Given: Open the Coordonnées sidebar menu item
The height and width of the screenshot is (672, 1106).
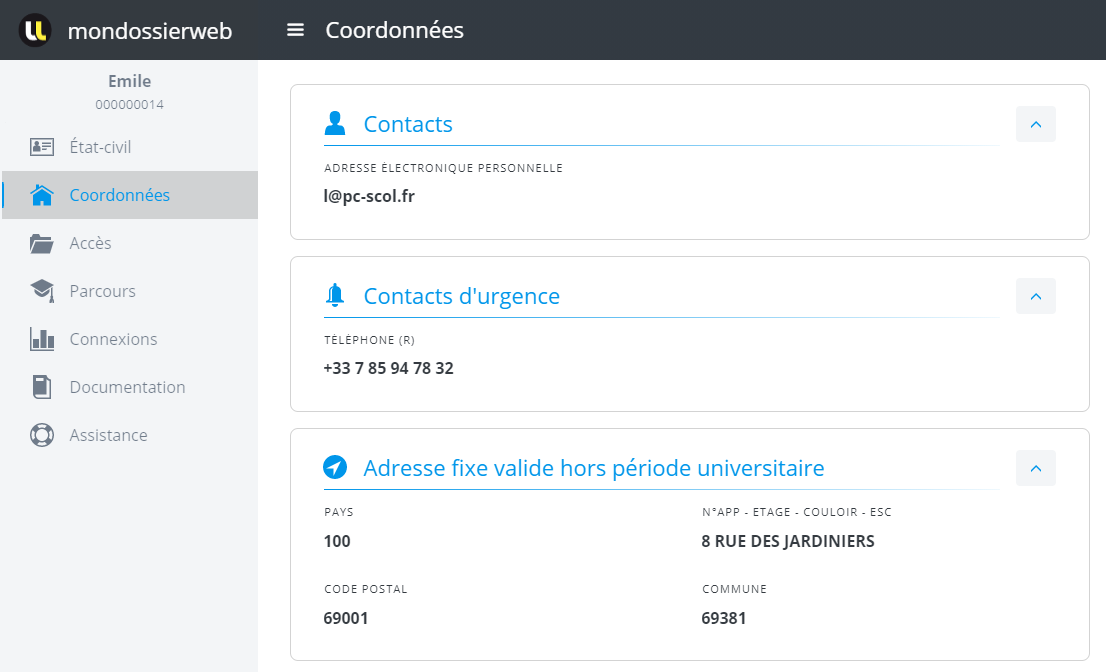Looking at the screenshot, I should click(119, 195).
